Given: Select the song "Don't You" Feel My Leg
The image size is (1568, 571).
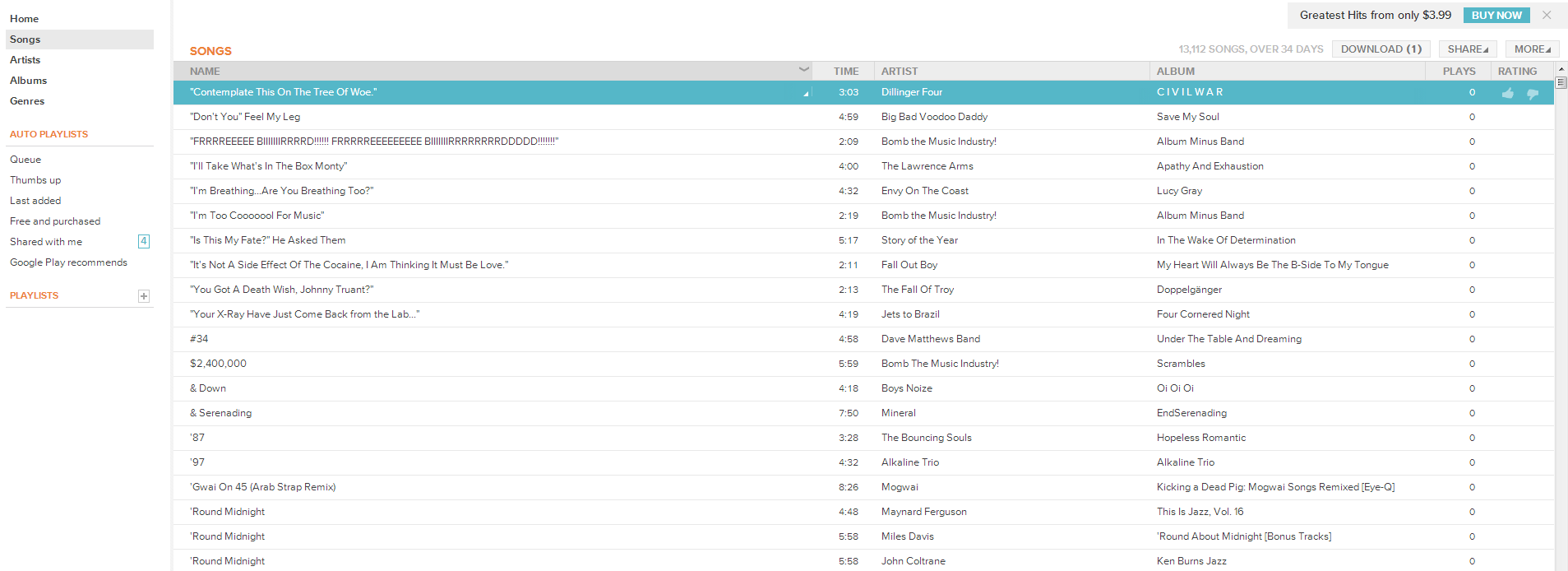Looking at the screenshot, I should click(245, 117).
